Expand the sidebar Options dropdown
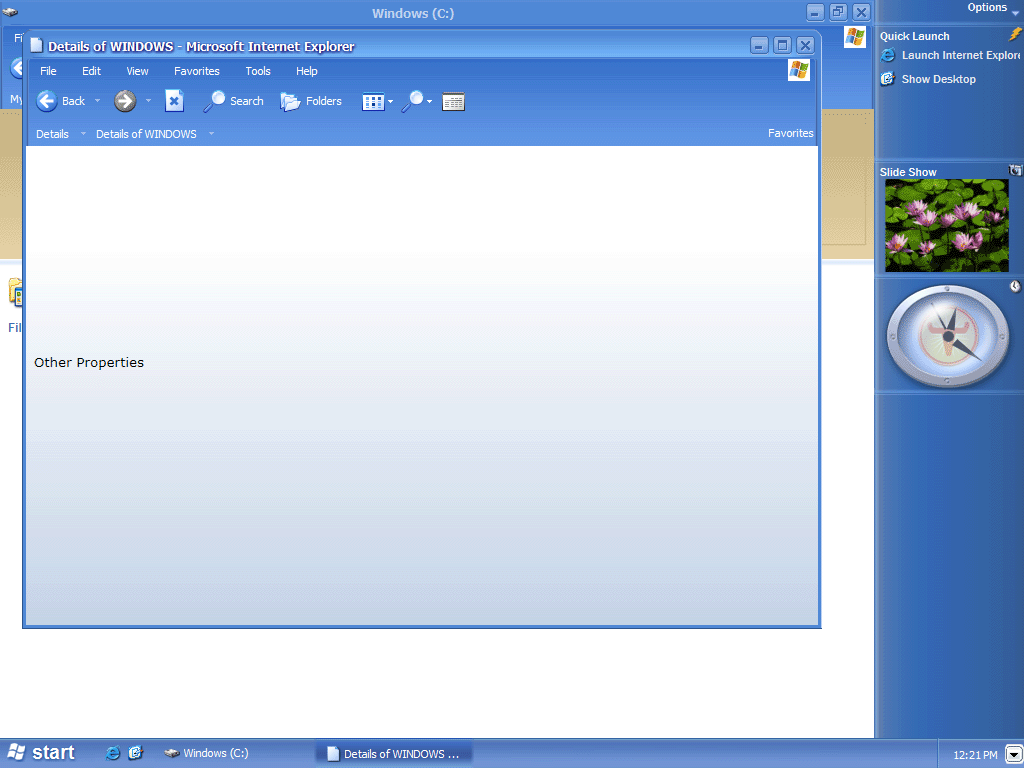The width and height of the screenshot is (1024, 768). click(1015, 13)
